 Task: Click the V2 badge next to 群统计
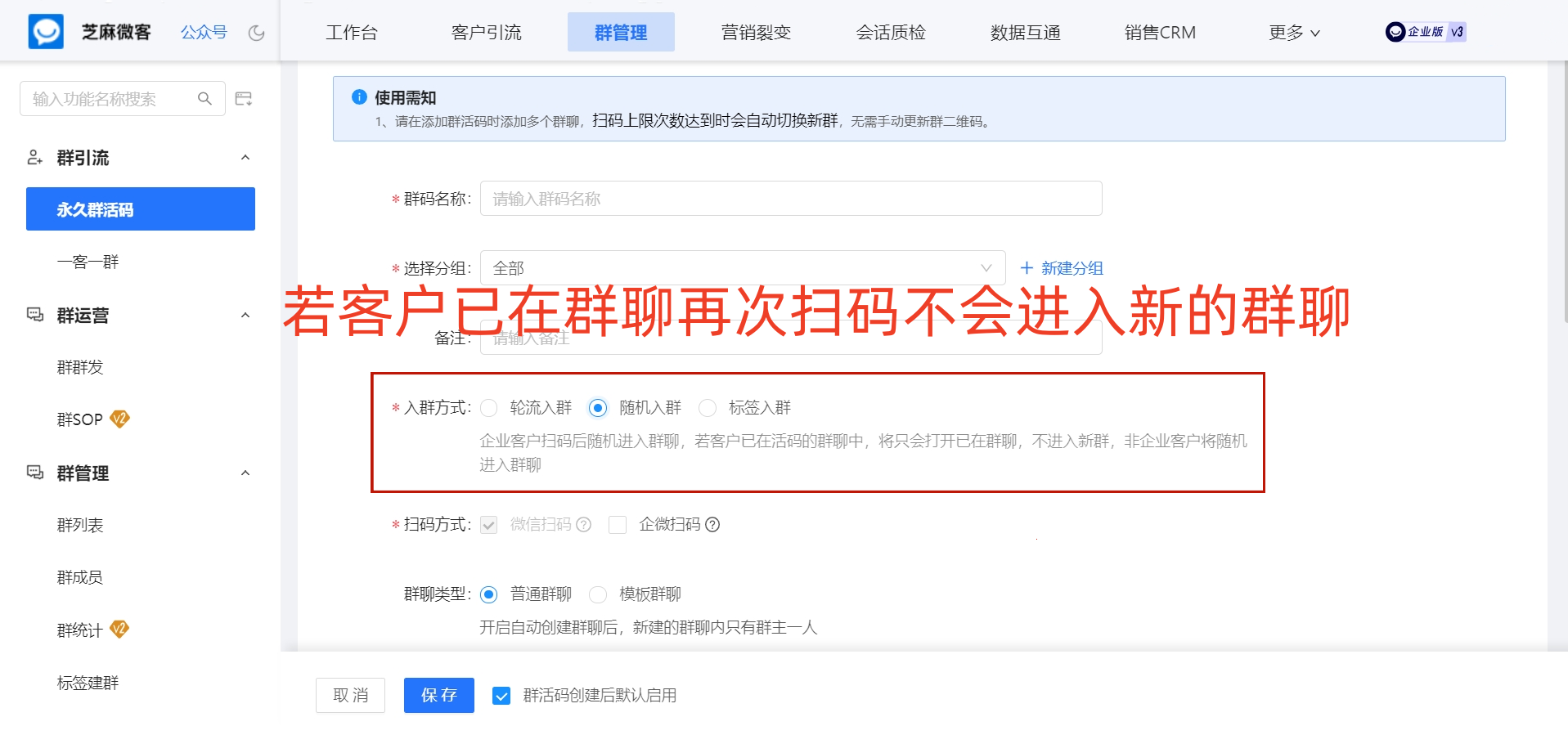pos(119,629)
